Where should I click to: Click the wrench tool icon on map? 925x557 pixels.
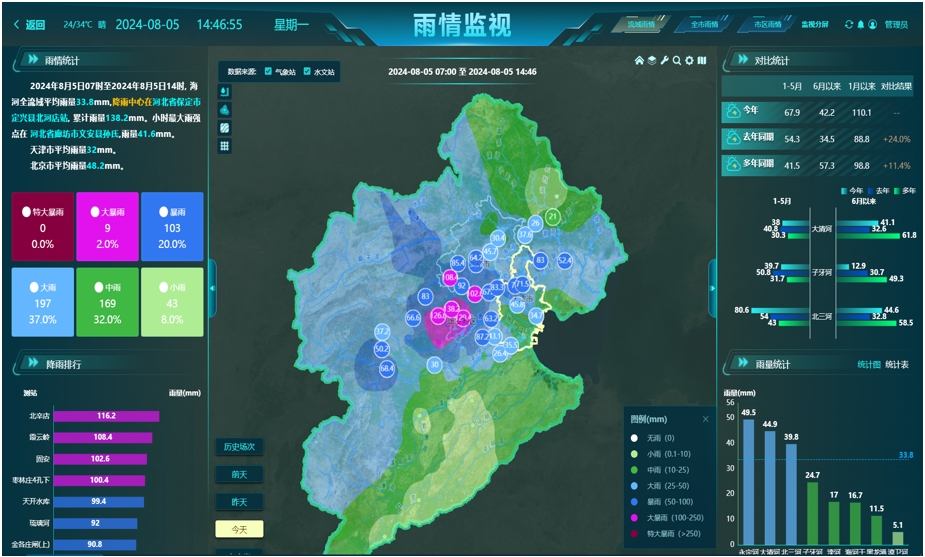[665, 61]
